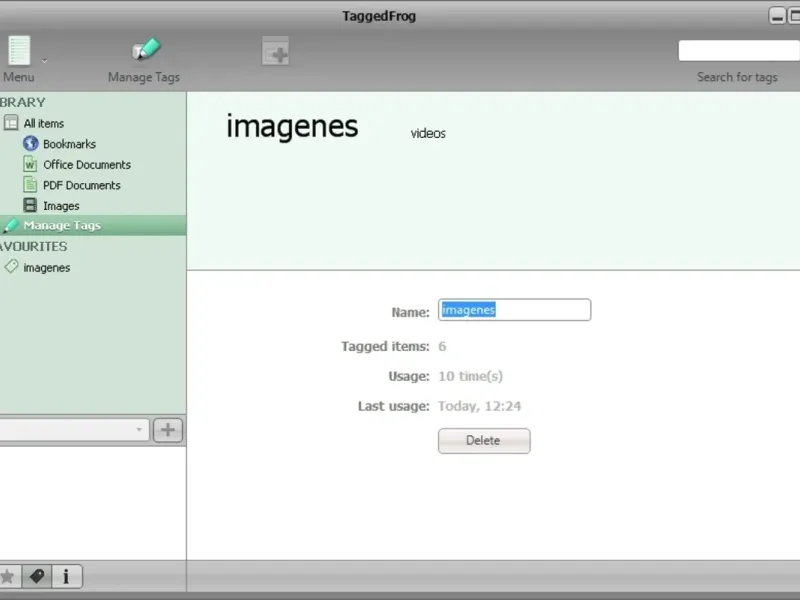
Task: Click the tag icon in bottom bar
Action: pos(37,577)
